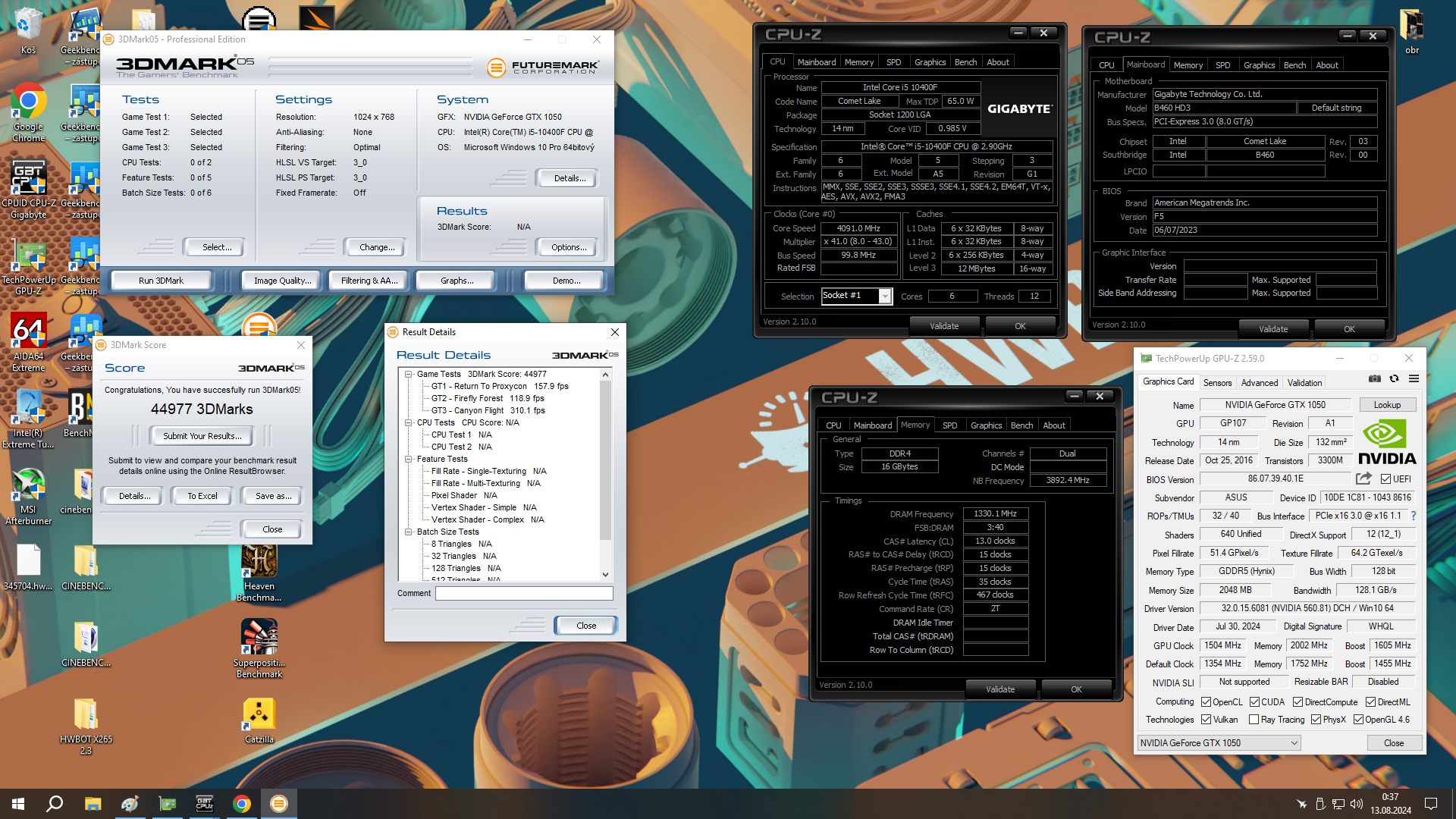Toggle the DirectCompute checkbox
Screen dimensions: 1456x819
click(1298, 702)
